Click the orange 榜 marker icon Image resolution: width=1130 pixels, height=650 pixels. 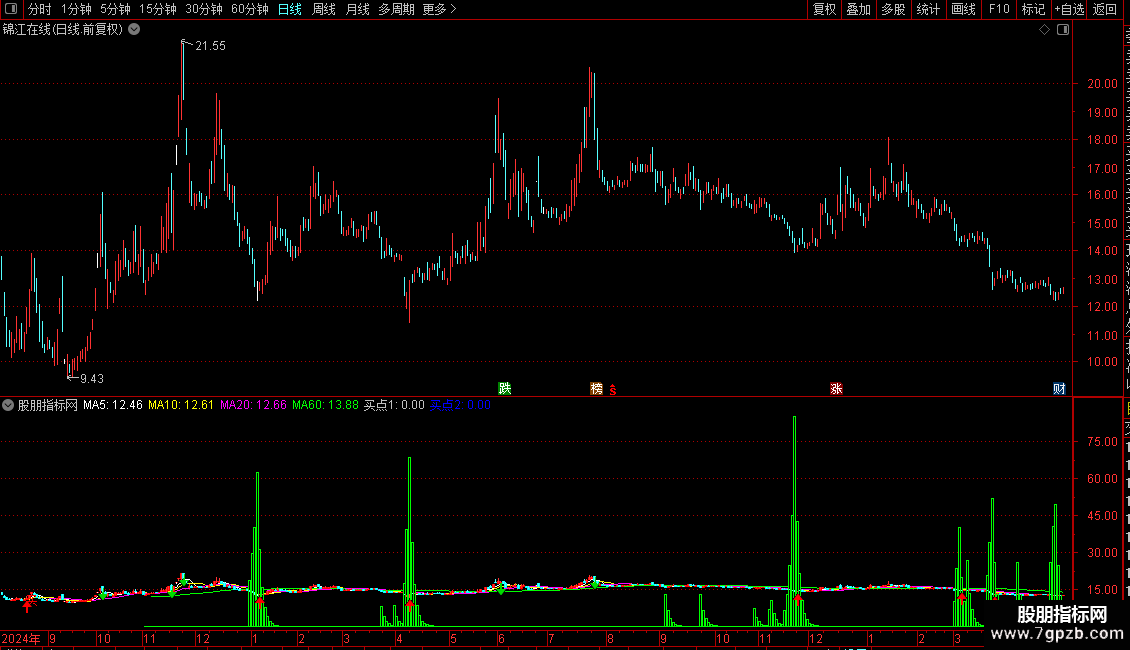(x=597, y=388)
